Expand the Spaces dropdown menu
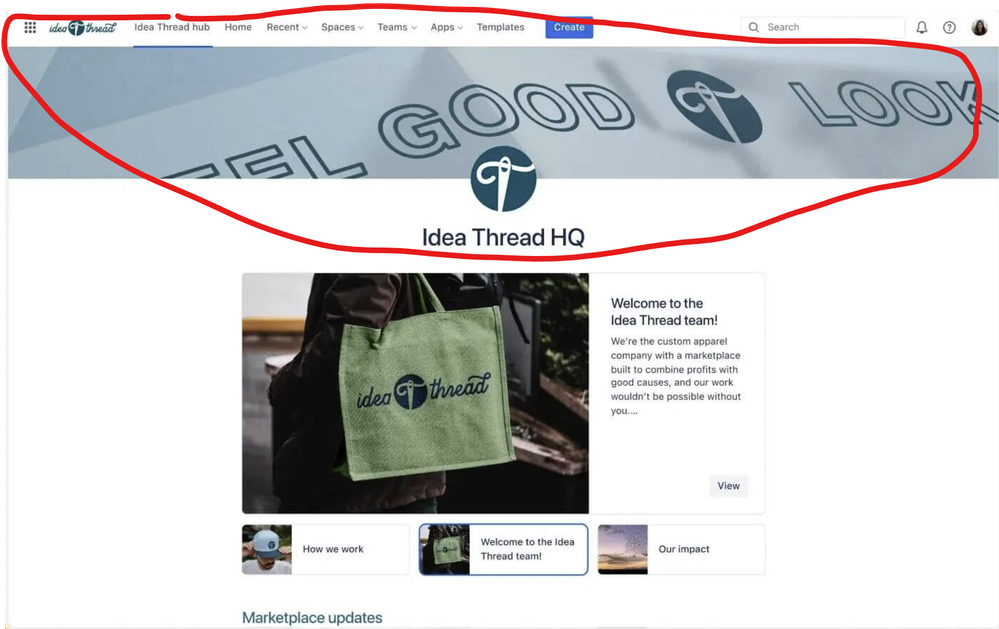The image size is (999, 629). pyautogui.click(x=342, y=27)
